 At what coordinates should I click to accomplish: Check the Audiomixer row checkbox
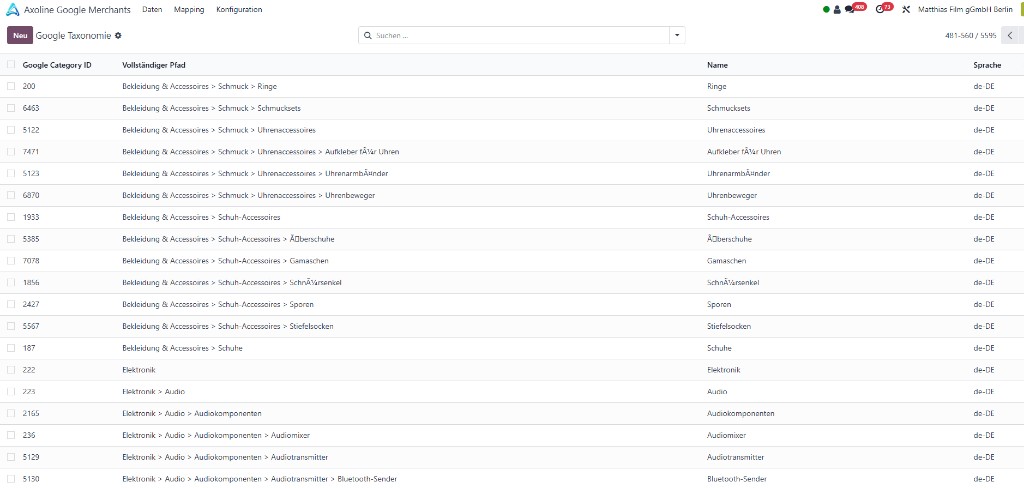[11, 435]
